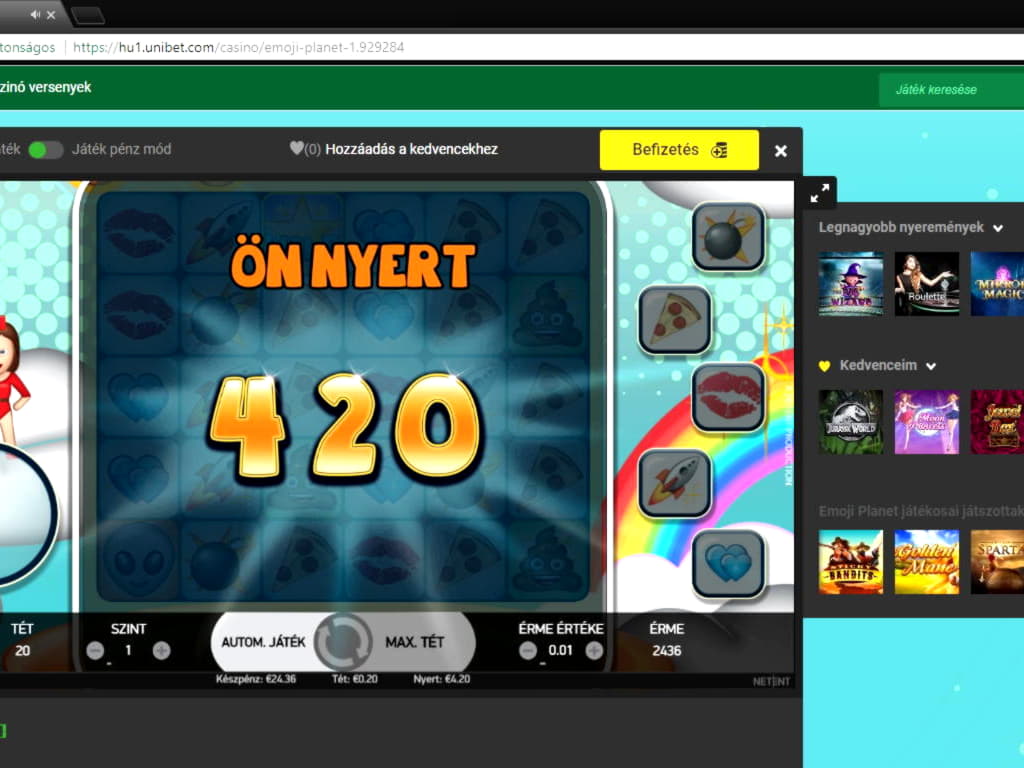Add game via Hozzáadás a kedvencekhez
This screenshot has height=768, width=1024.
tap(411, 149)
